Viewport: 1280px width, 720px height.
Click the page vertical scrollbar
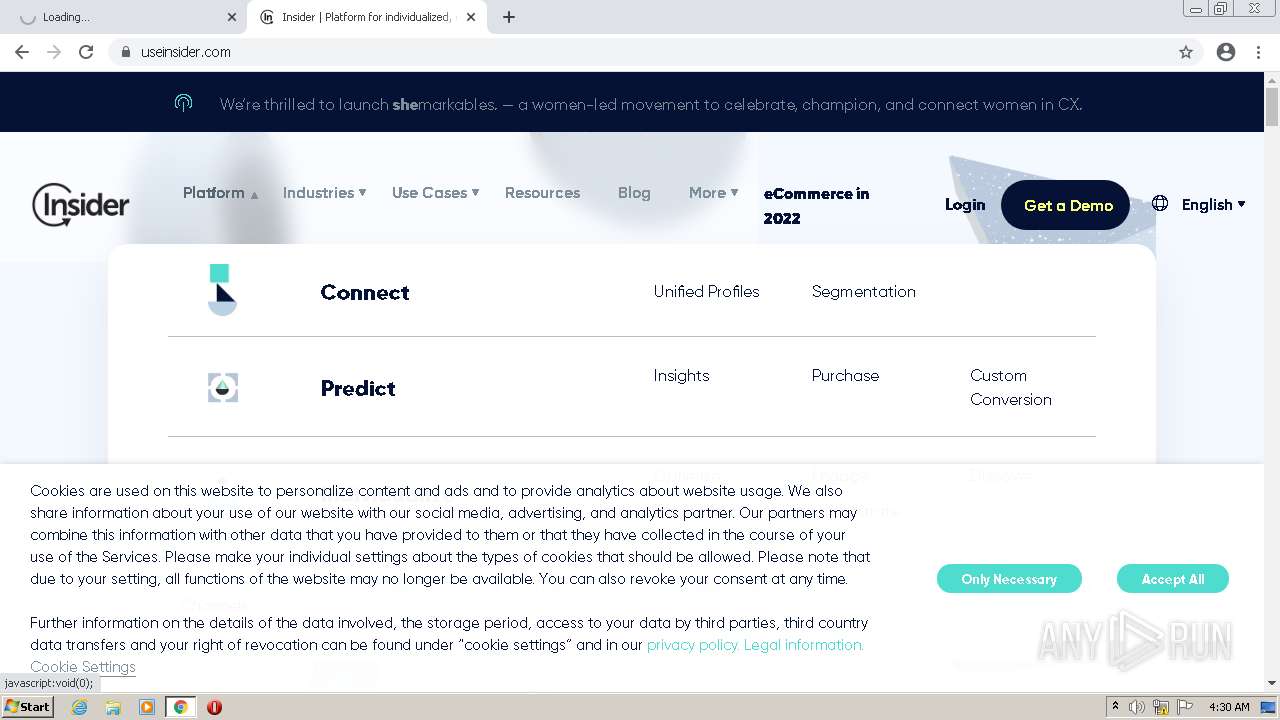[1272, 380]
